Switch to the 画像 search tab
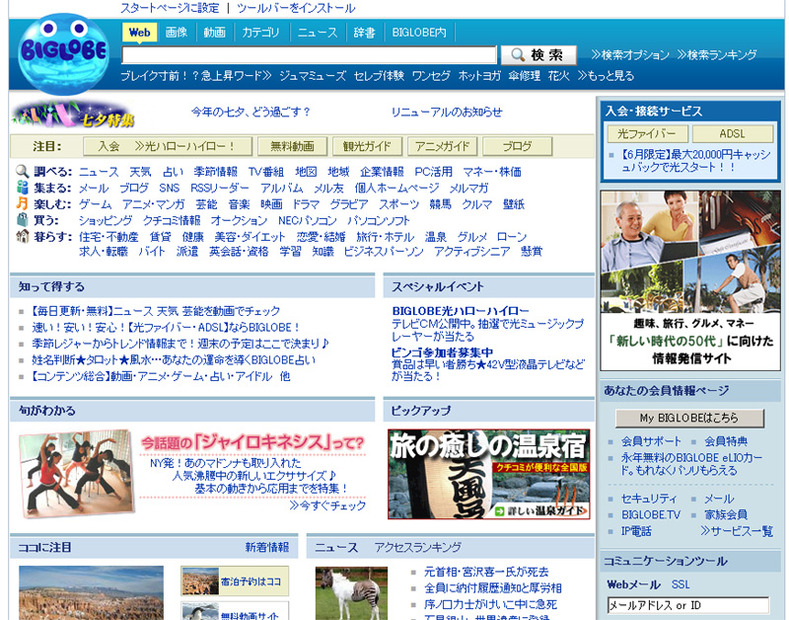Image resolution: width=789 pixels, height=620 pixels. click(176, 33)
